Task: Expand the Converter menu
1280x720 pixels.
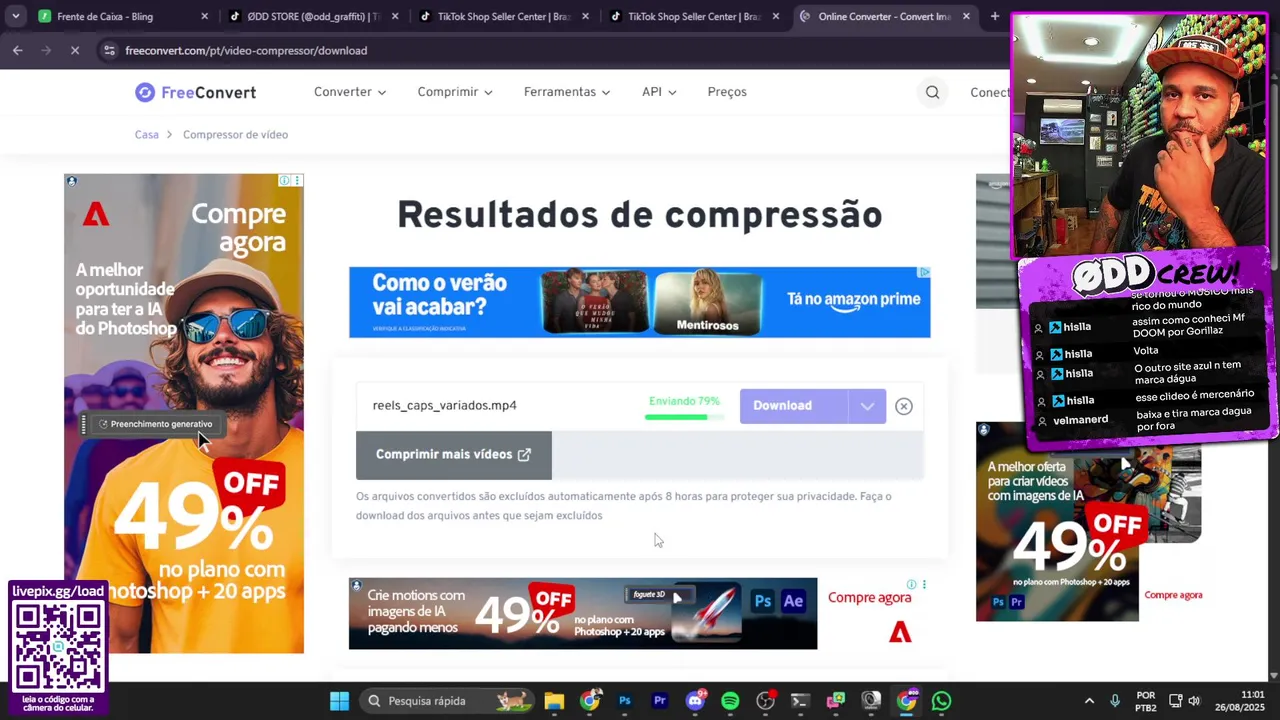Action: 350,92
